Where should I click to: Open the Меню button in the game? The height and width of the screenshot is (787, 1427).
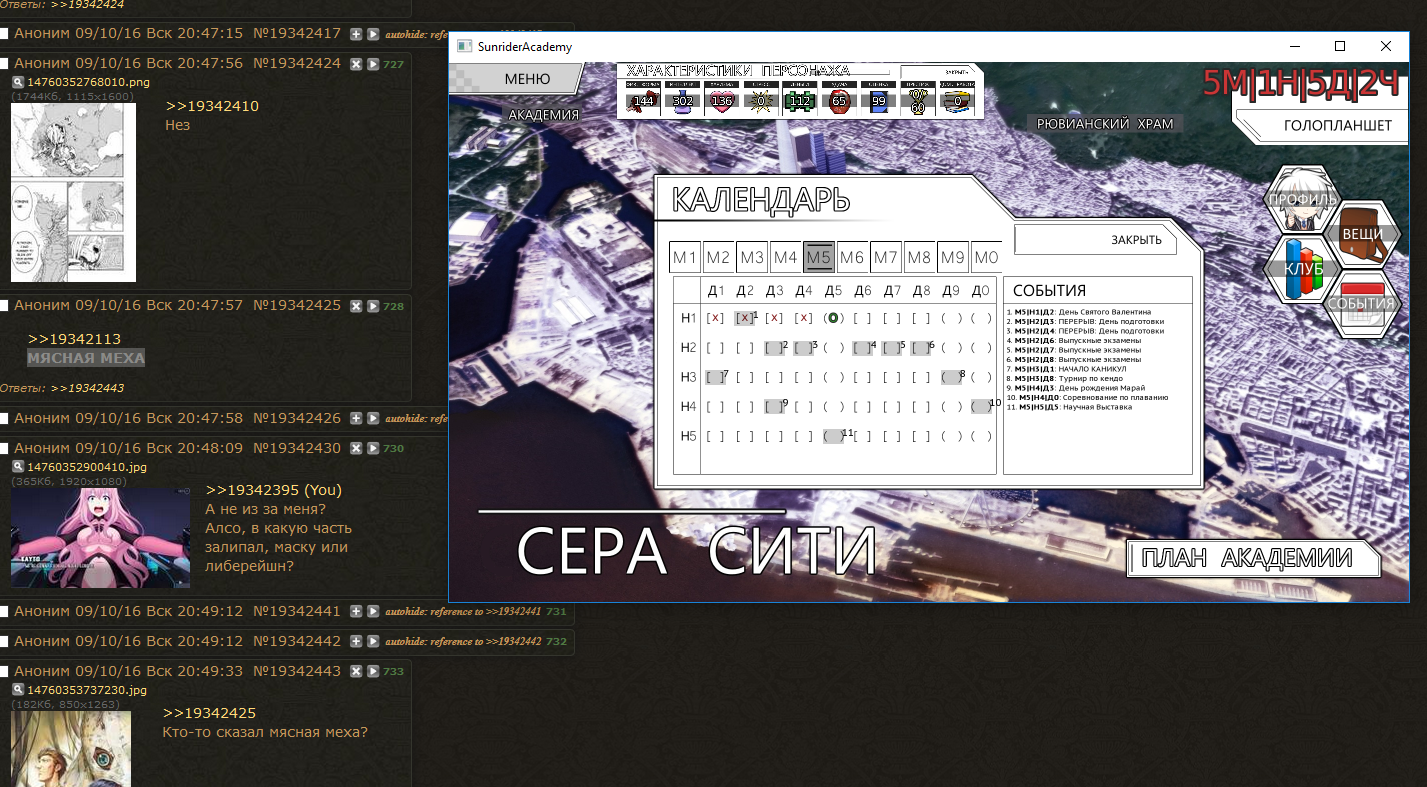click(x=517, y=79)
